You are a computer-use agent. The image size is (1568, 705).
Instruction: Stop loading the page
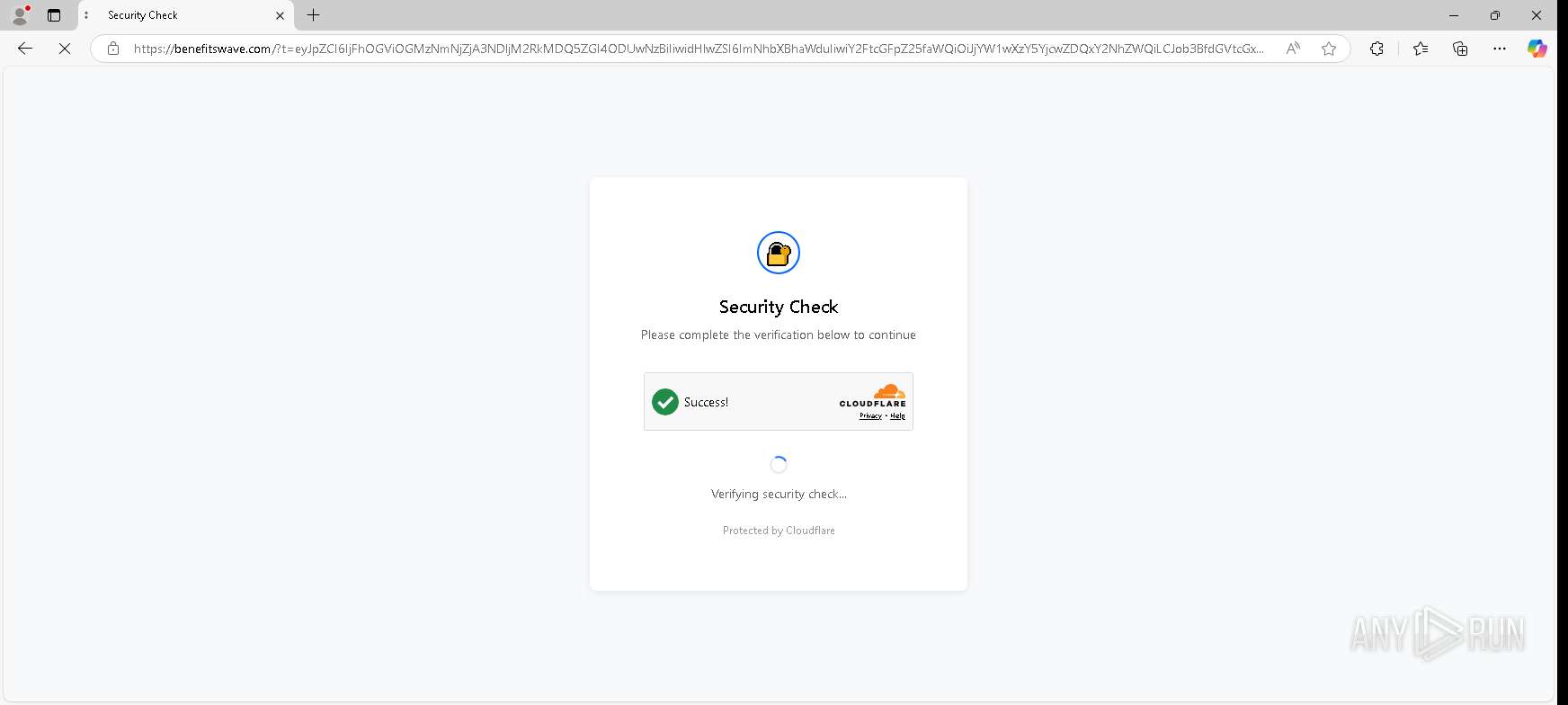(x=65, y=49)
